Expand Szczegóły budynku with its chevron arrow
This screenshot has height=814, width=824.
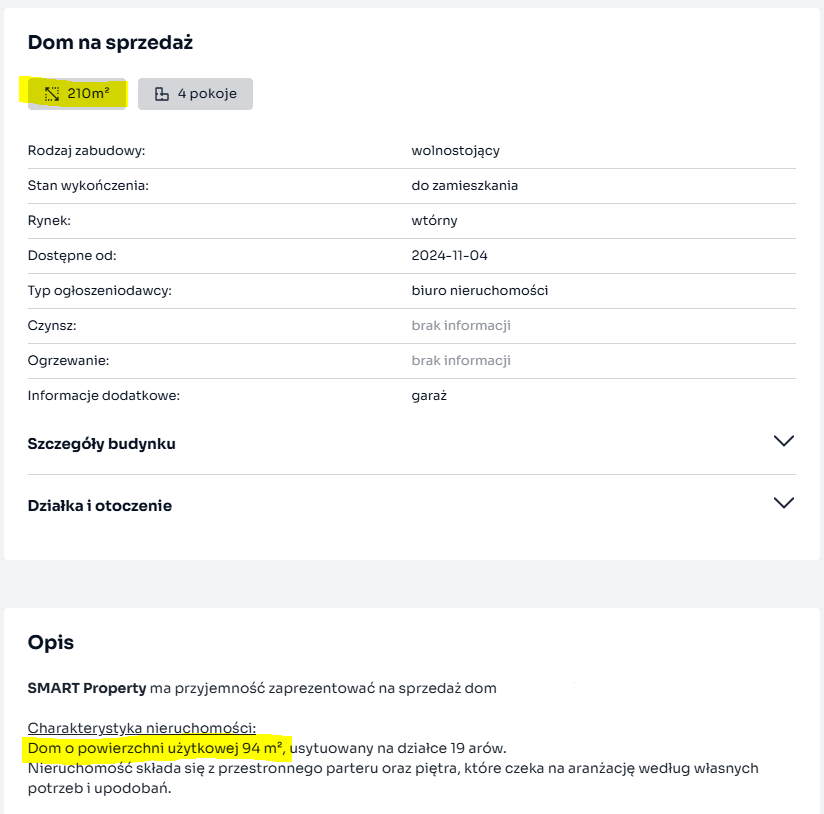tap(784, 441)
